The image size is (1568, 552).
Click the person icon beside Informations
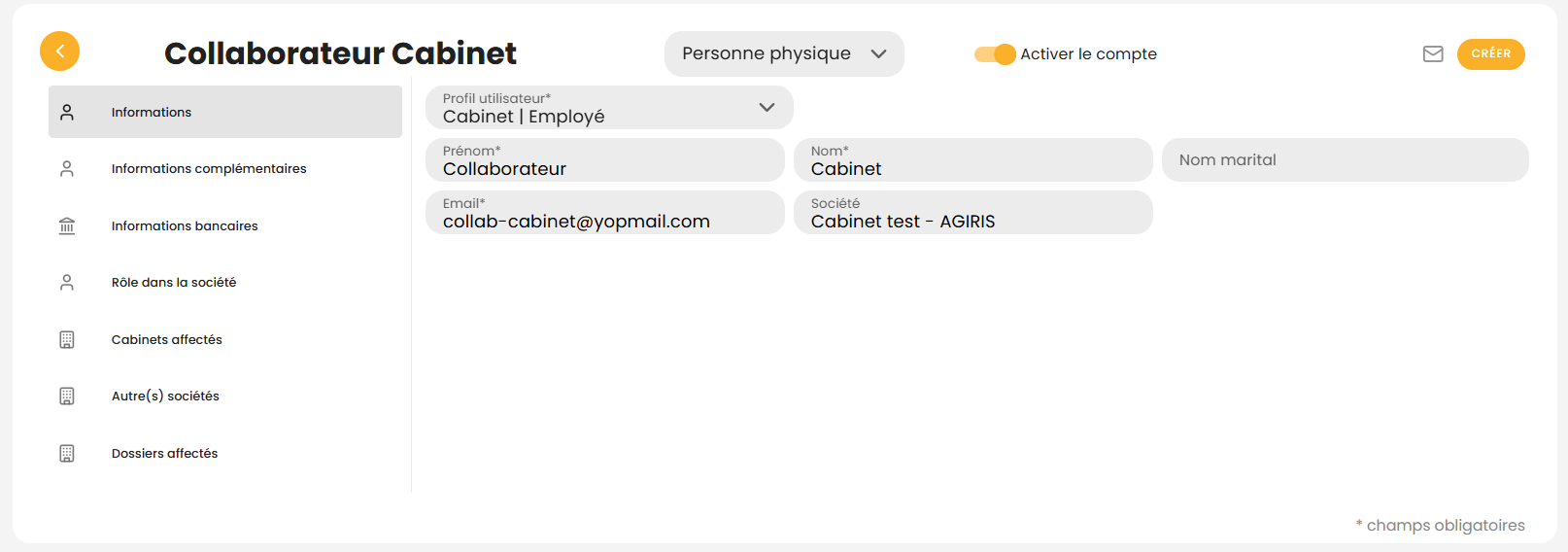(67, 113)
